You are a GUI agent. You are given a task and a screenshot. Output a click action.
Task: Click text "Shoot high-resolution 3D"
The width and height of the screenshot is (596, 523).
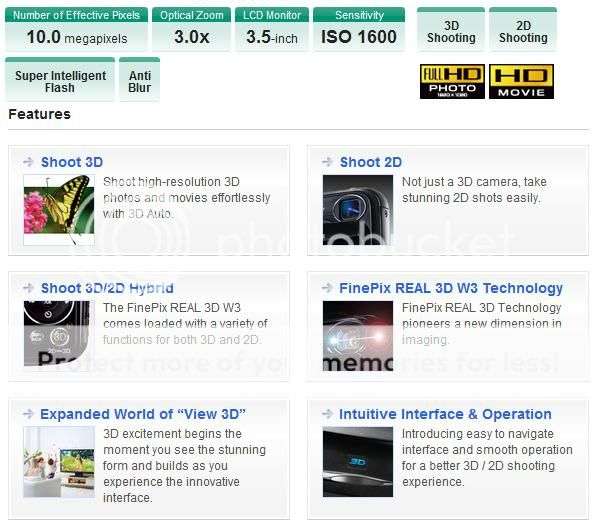[171, 182]
